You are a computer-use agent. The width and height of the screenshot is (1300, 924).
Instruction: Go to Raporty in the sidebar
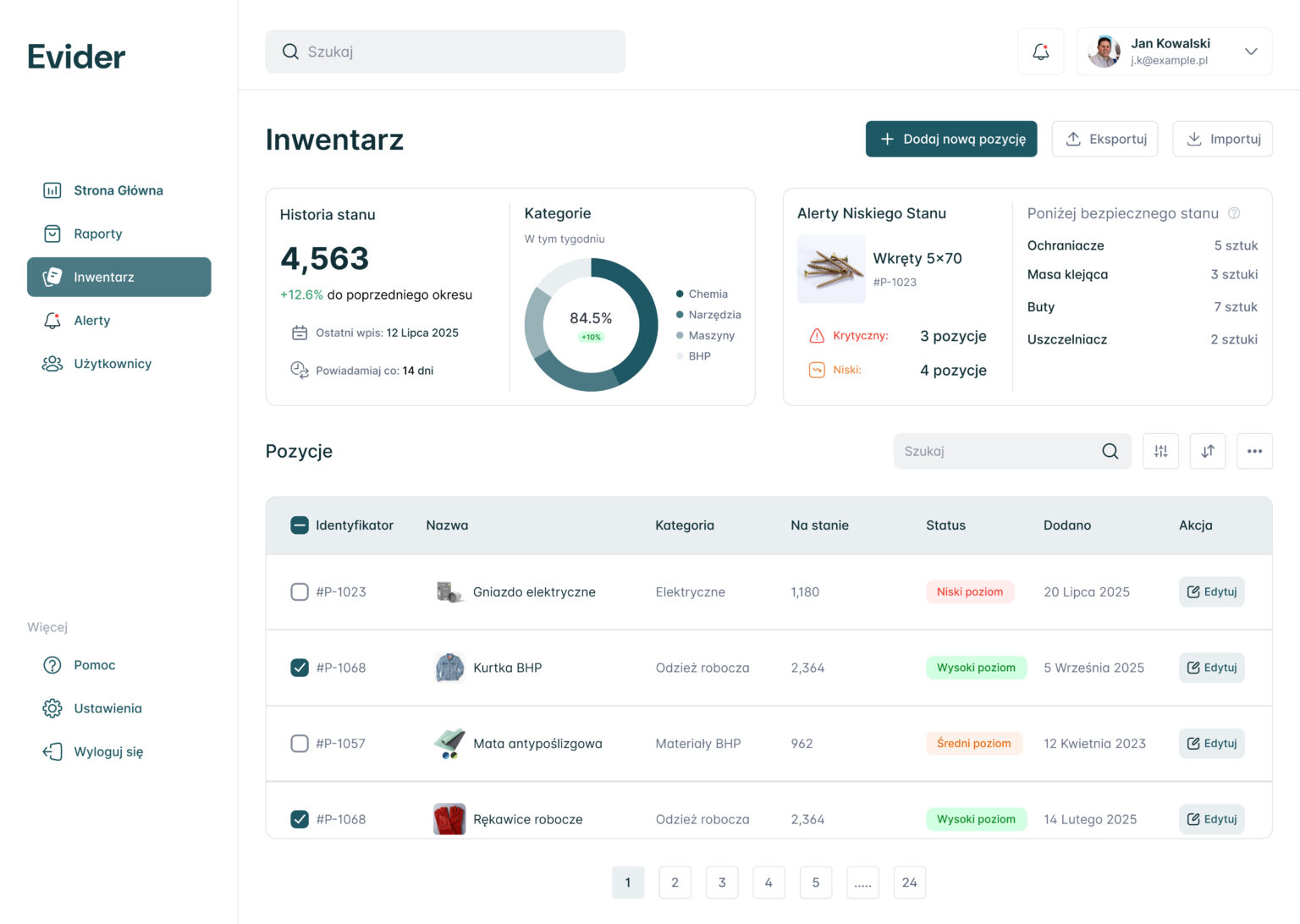[97, 234]
